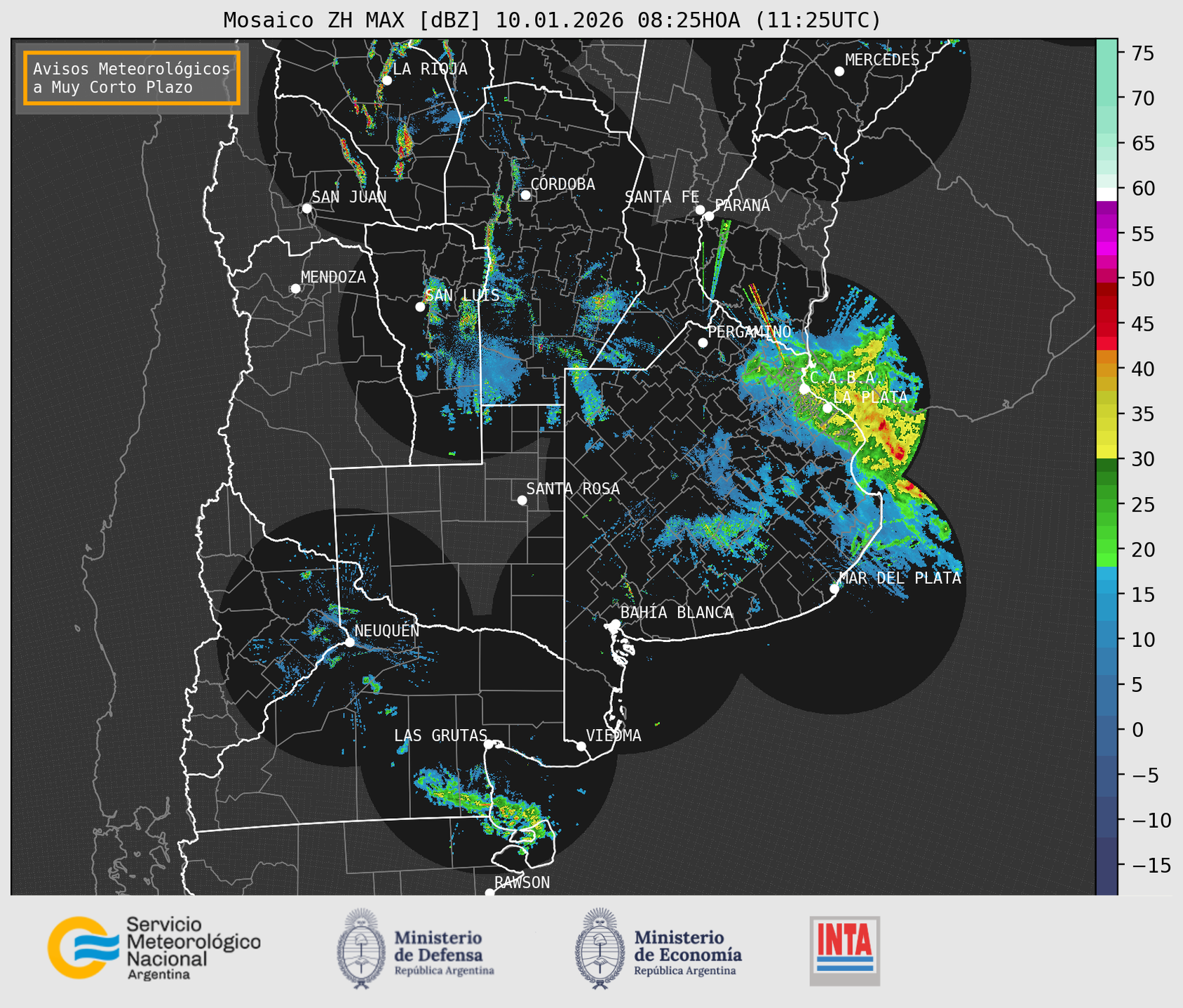Click the Santa Rosa city marker dot
The height and width of the screenshot is (1008, 1183).
pyautogui.click(x=522, y=500)
